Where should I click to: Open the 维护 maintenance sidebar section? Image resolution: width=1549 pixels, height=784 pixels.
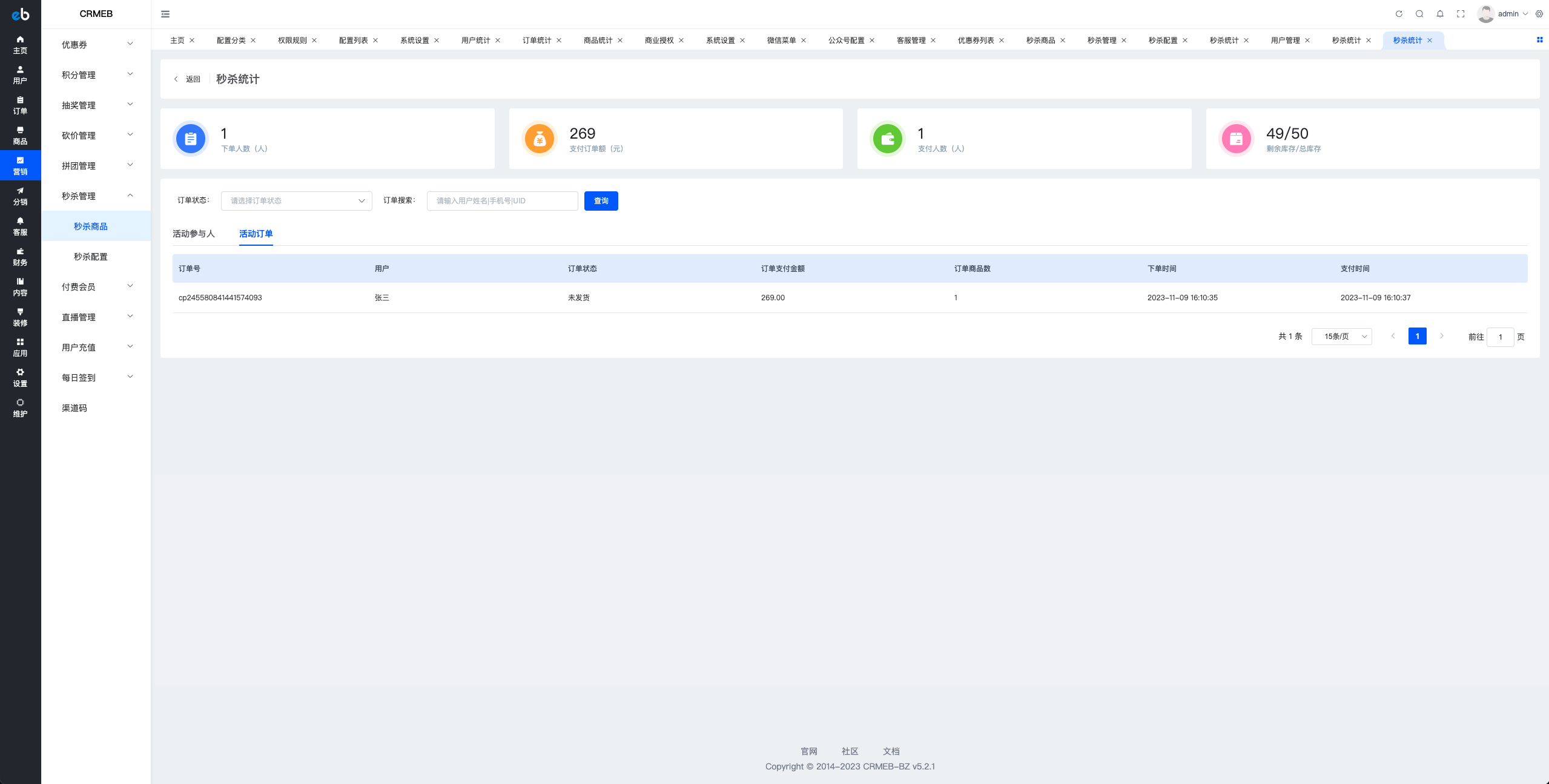20,407
